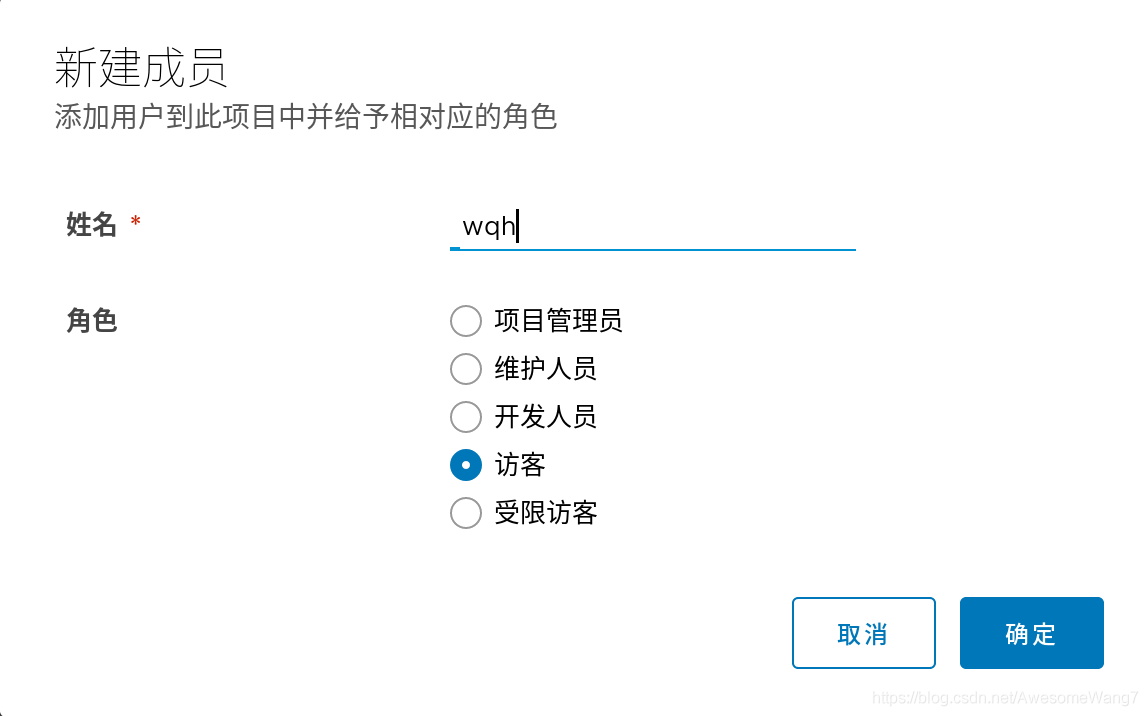This screenshot has height=716, width=1148.
Task: Click the currently selected 访客 radio button
Action: [465, 465]
